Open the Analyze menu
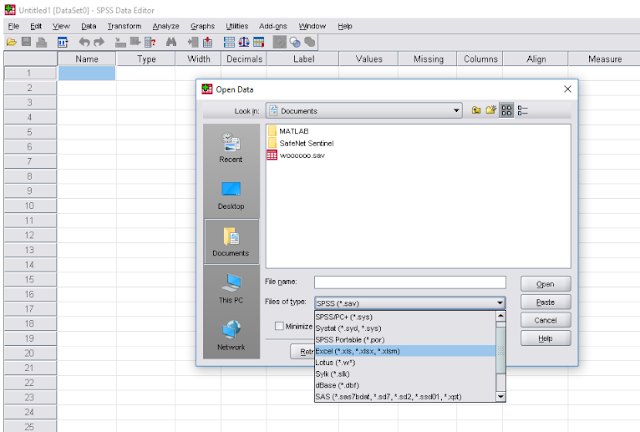This screenshot has width=640, height=432. click(166, 26)
